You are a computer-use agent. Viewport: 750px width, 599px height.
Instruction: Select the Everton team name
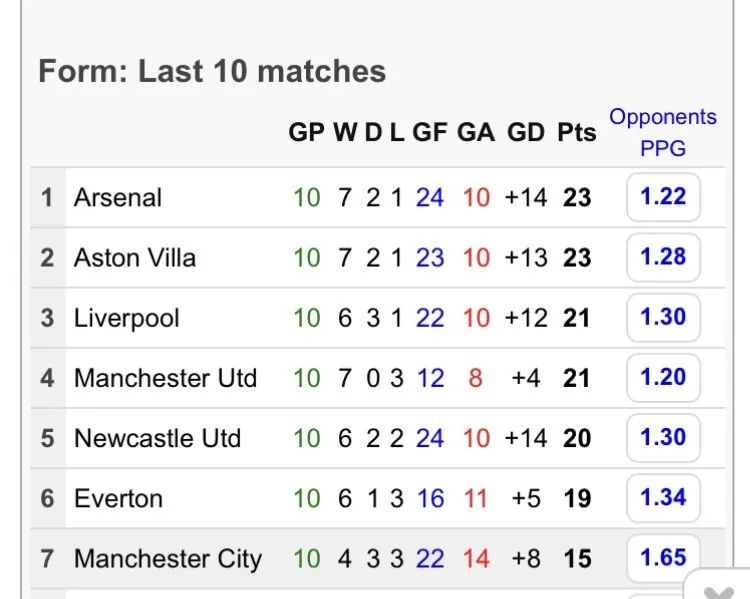(118, 498)
